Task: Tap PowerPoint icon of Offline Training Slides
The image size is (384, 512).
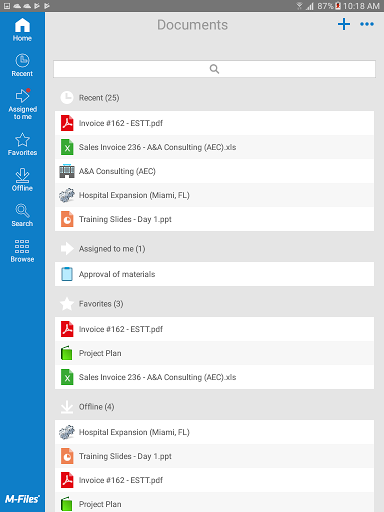Action: click(67, 456)
